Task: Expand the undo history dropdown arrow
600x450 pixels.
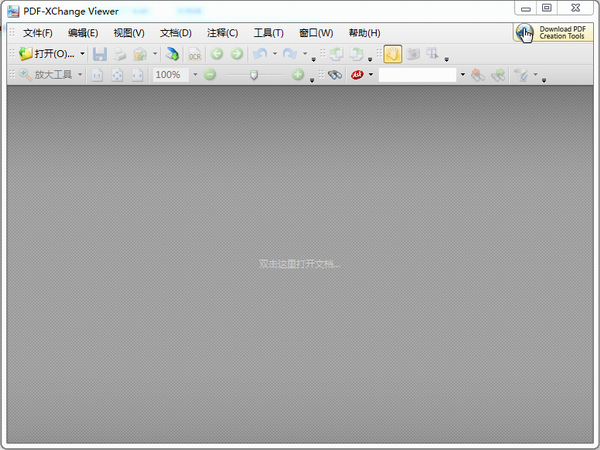Action: (275, 54)
